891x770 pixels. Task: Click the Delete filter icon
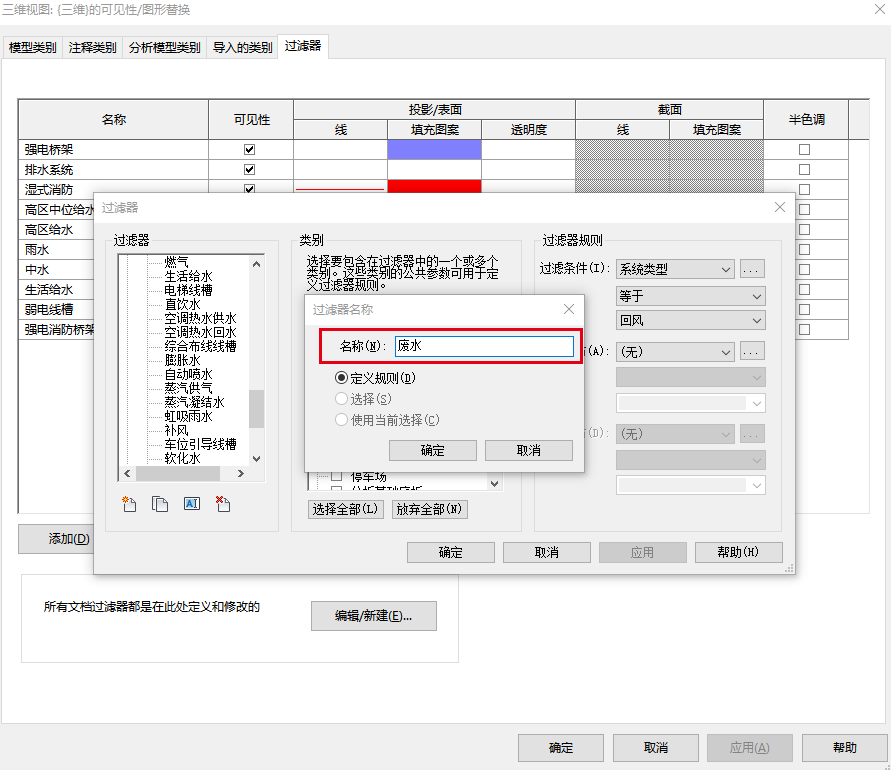tap(223, 504)
